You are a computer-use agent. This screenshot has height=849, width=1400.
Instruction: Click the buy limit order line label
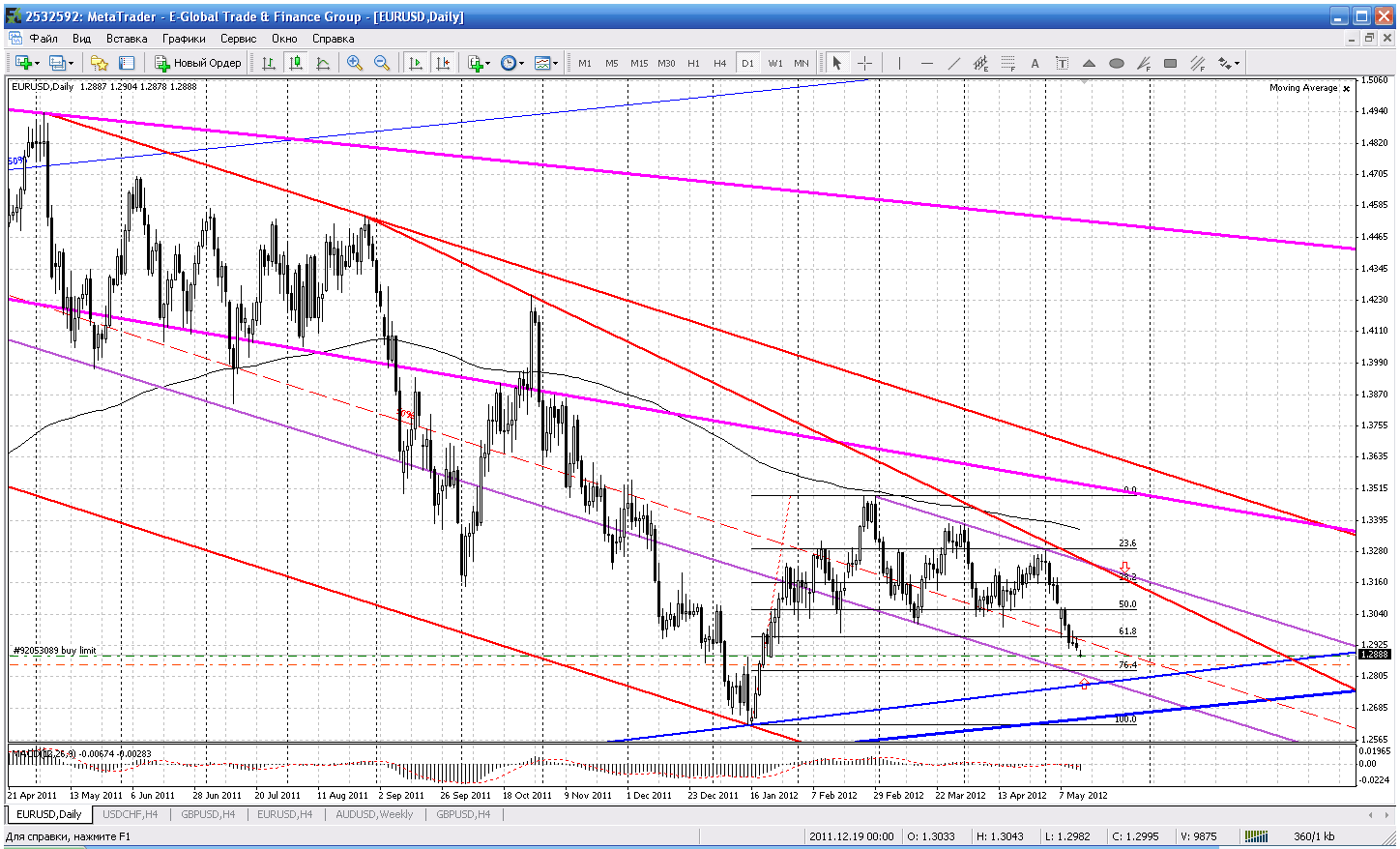pyautogui.click(x=54, y=651)
